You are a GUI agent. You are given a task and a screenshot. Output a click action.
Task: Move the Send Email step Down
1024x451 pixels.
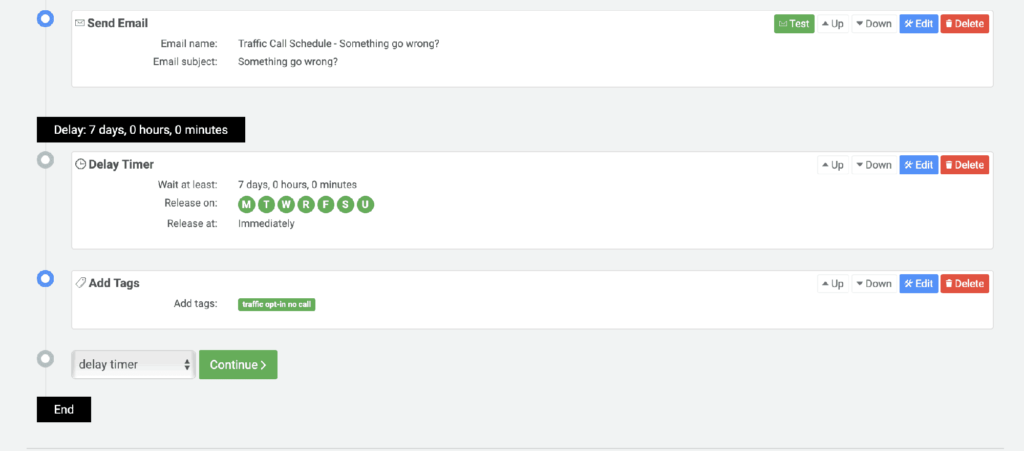(x=873, y=24)
